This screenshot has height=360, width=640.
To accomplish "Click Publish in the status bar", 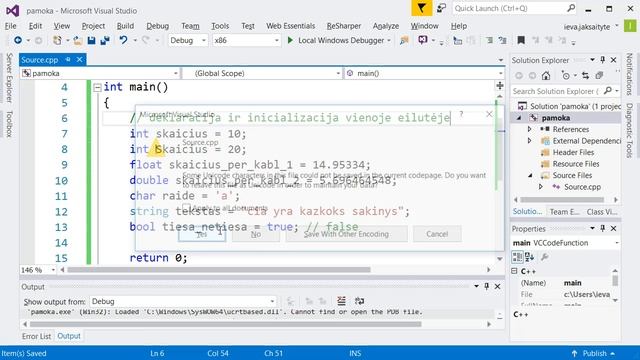I will pyautogui.click(x=594, y=353).
